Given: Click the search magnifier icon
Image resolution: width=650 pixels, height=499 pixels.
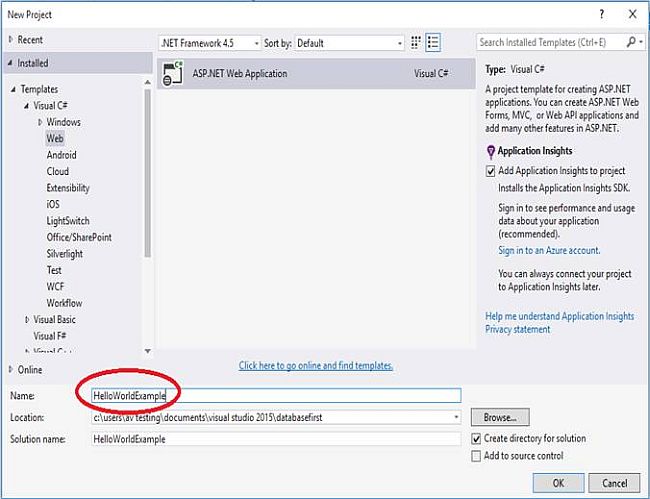Looking at the screenshot, I should coord(631,43).
